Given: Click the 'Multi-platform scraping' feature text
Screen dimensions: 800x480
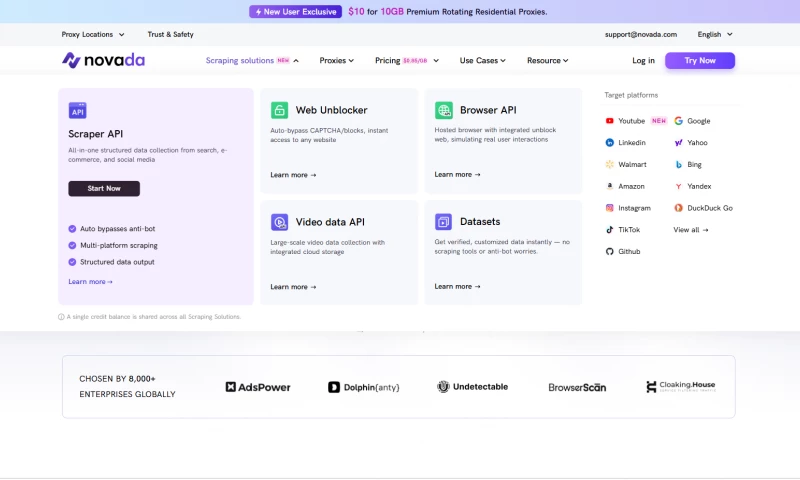Looking at the screenshot, I should coord(119,245).
